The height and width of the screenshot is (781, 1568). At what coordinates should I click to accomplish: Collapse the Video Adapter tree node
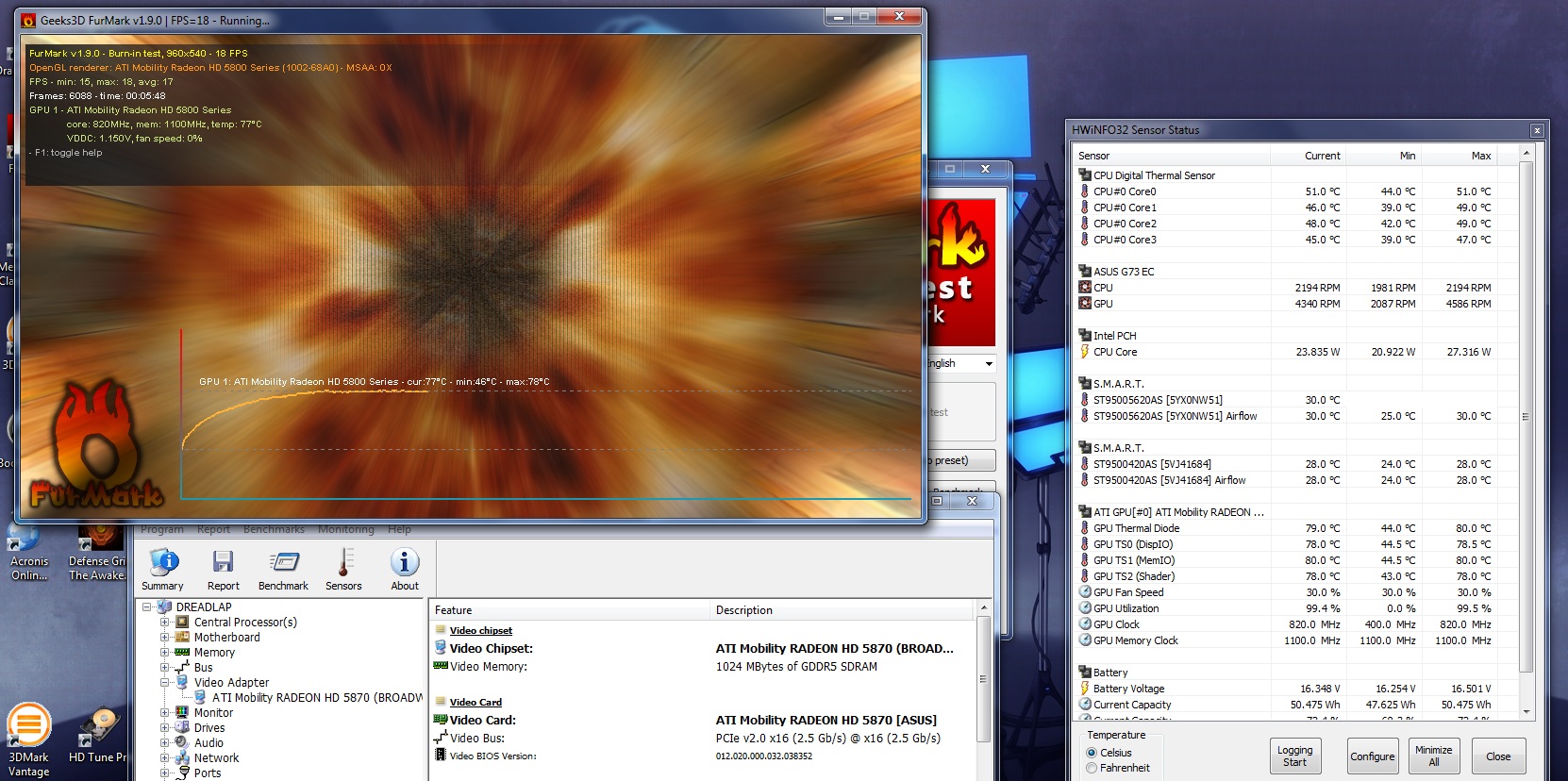click(164, 683)
